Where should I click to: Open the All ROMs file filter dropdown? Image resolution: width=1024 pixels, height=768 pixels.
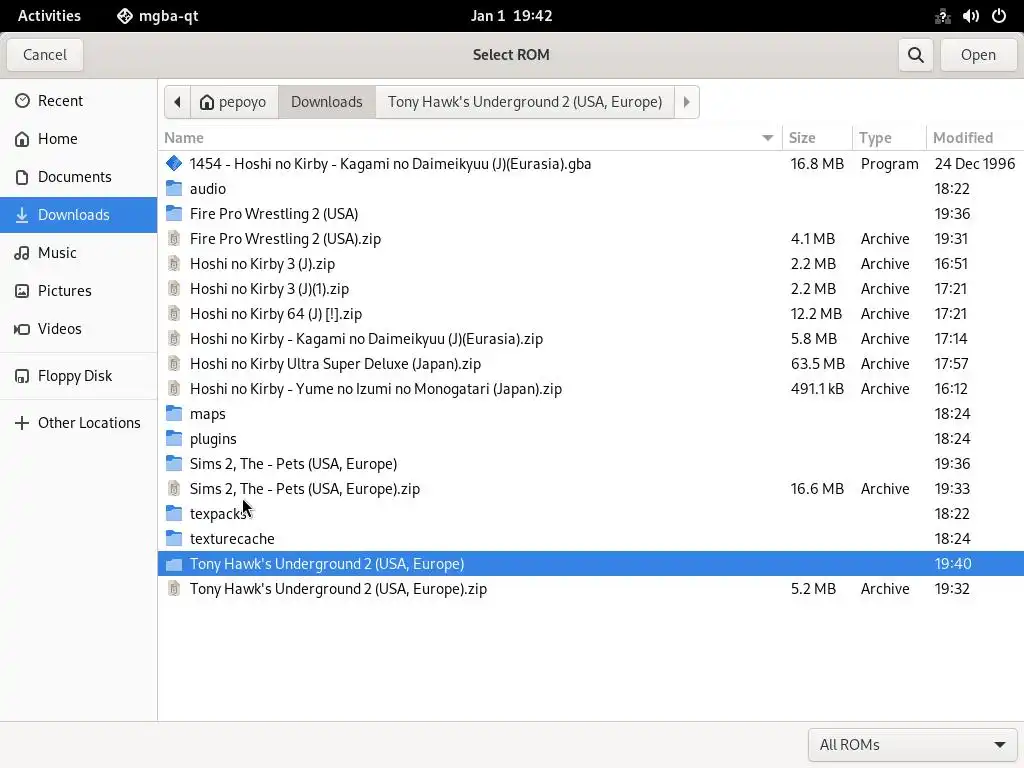pyautogui.click(x=912, y=744)
